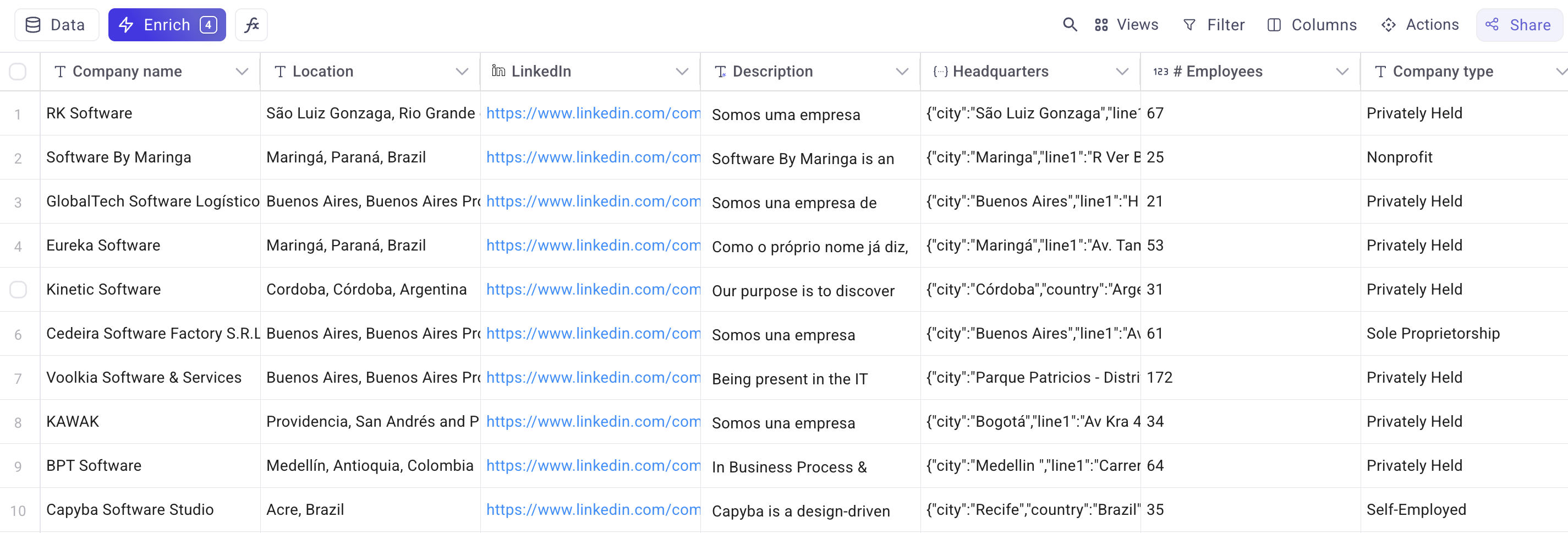Select the RK Software name cell
This screenshot has width=1568, height=533.
click(150, 113)
